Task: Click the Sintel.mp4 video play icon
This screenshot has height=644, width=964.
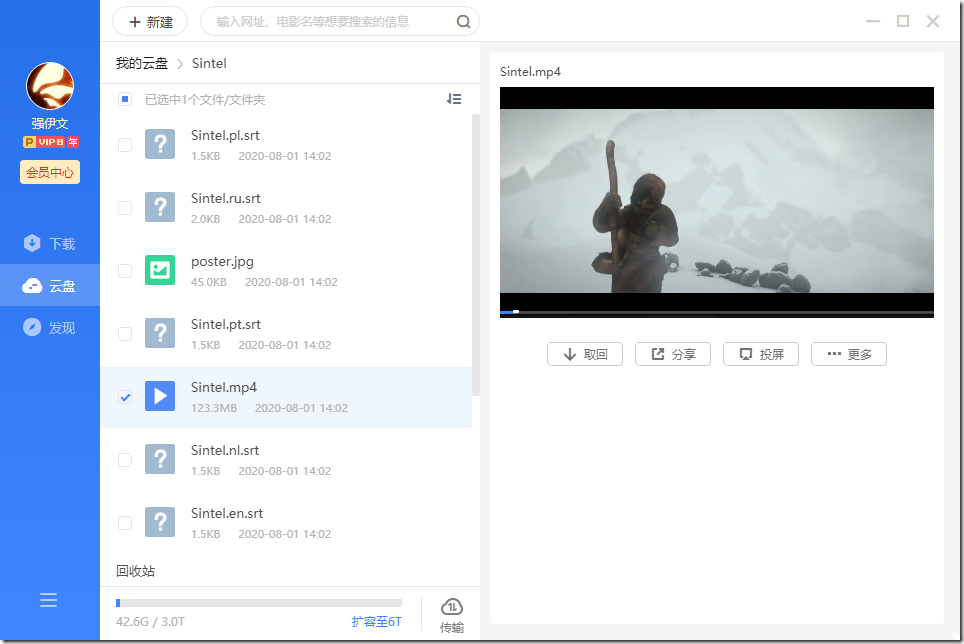Action: tap(160, 396)
